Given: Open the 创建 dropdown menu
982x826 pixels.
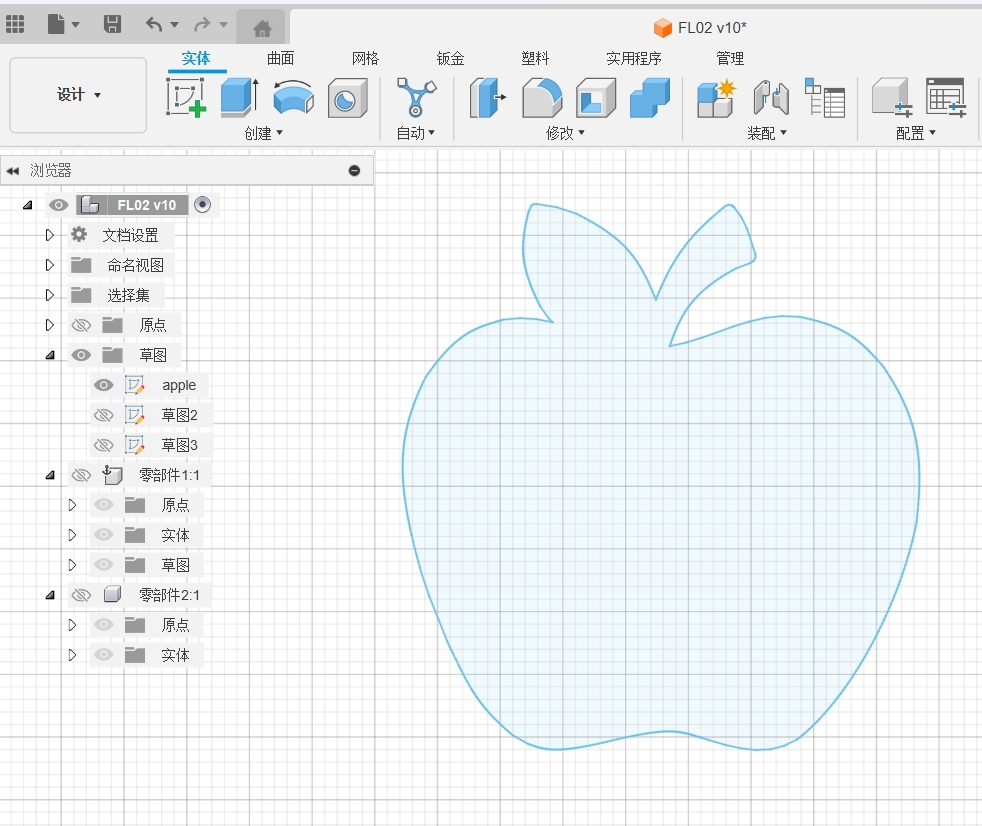Looking at the screenshot, I should 264,133.
